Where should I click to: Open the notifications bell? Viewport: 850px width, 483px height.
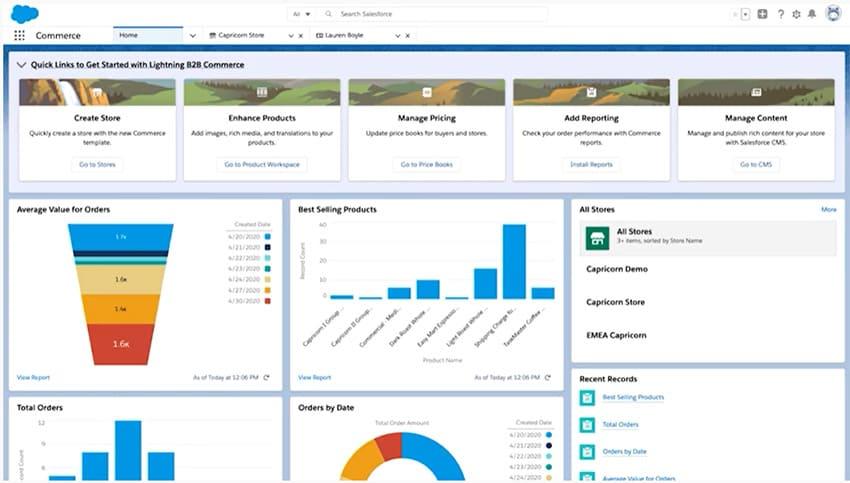click(x=812, y=14)
